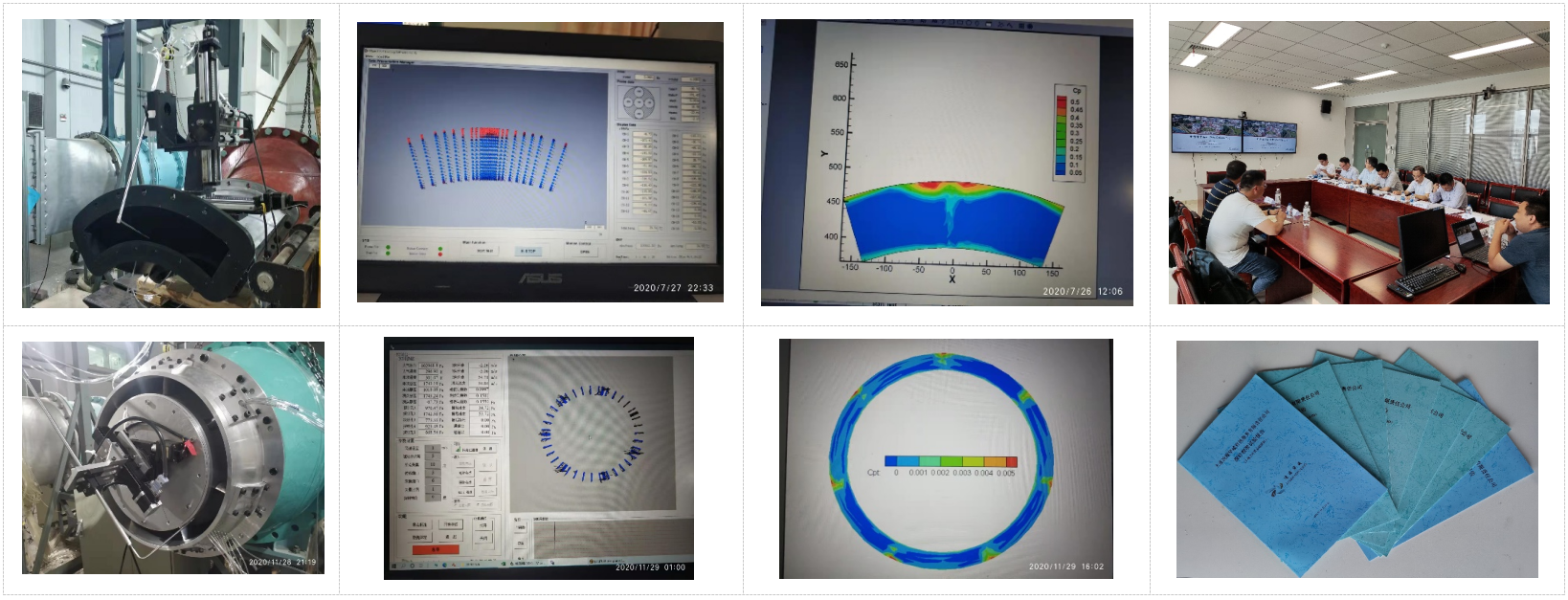Click the X axis label on contour plot
The image size is (1568, 600).
point(952,279)
